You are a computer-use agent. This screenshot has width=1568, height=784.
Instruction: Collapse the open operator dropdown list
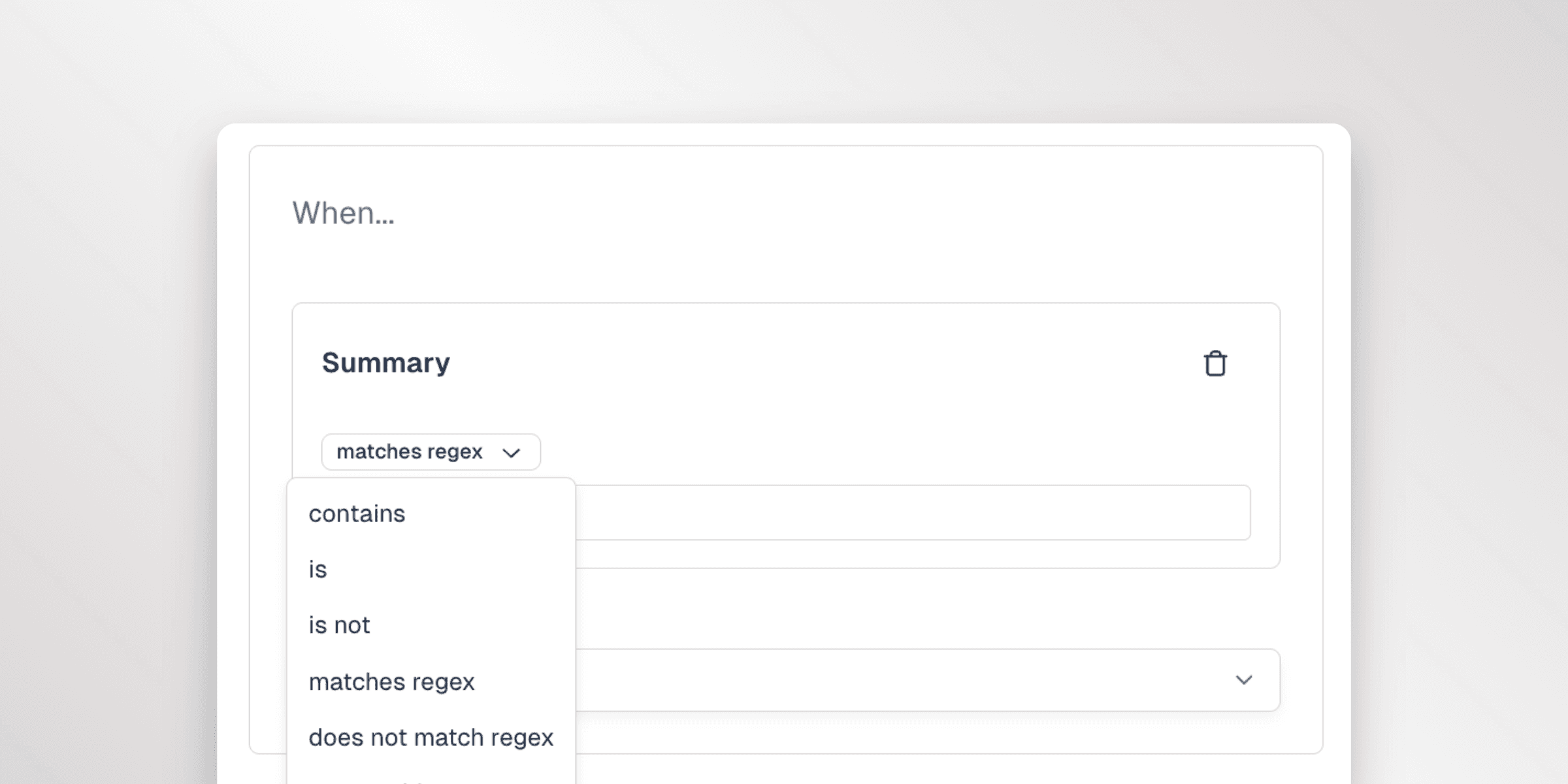click(429, 451)
